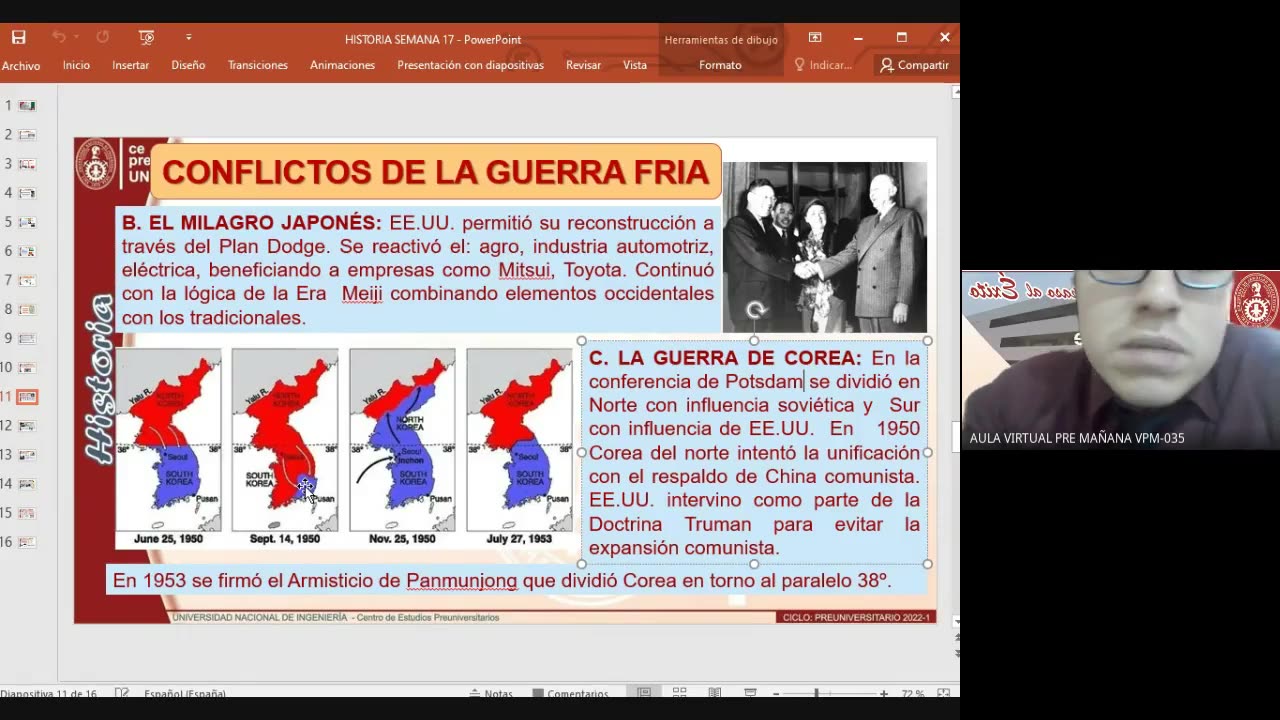Image resolution: width=1280 pixels, height=720 pixels.
Task: Switch to Normal view icon
Action: tap(644, 693)
